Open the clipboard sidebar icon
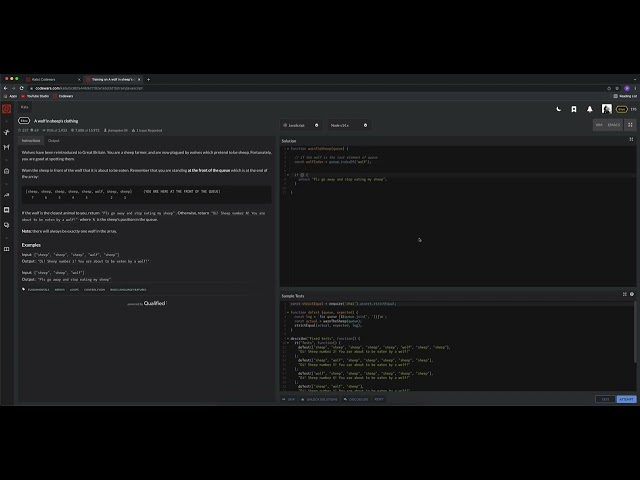 (x=7, y=171)
